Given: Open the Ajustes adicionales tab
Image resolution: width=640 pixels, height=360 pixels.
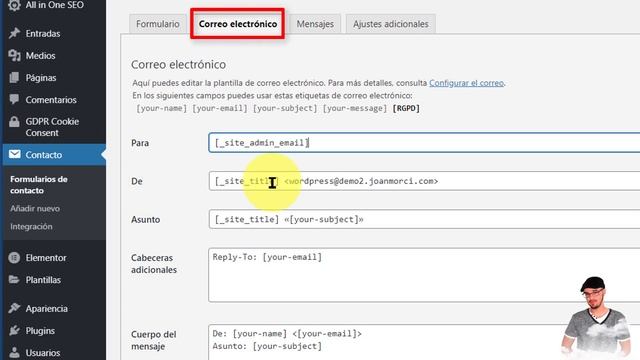Looking at the screenshot, I should click(391, 24).
